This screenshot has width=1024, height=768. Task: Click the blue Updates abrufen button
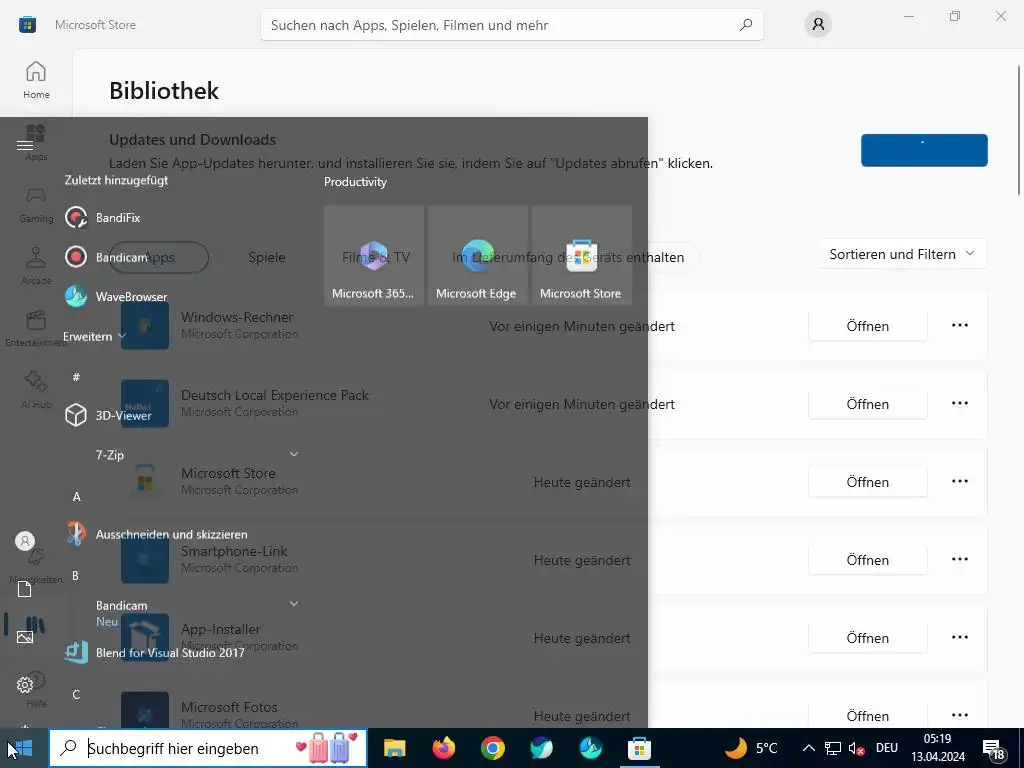click(924, 150)
